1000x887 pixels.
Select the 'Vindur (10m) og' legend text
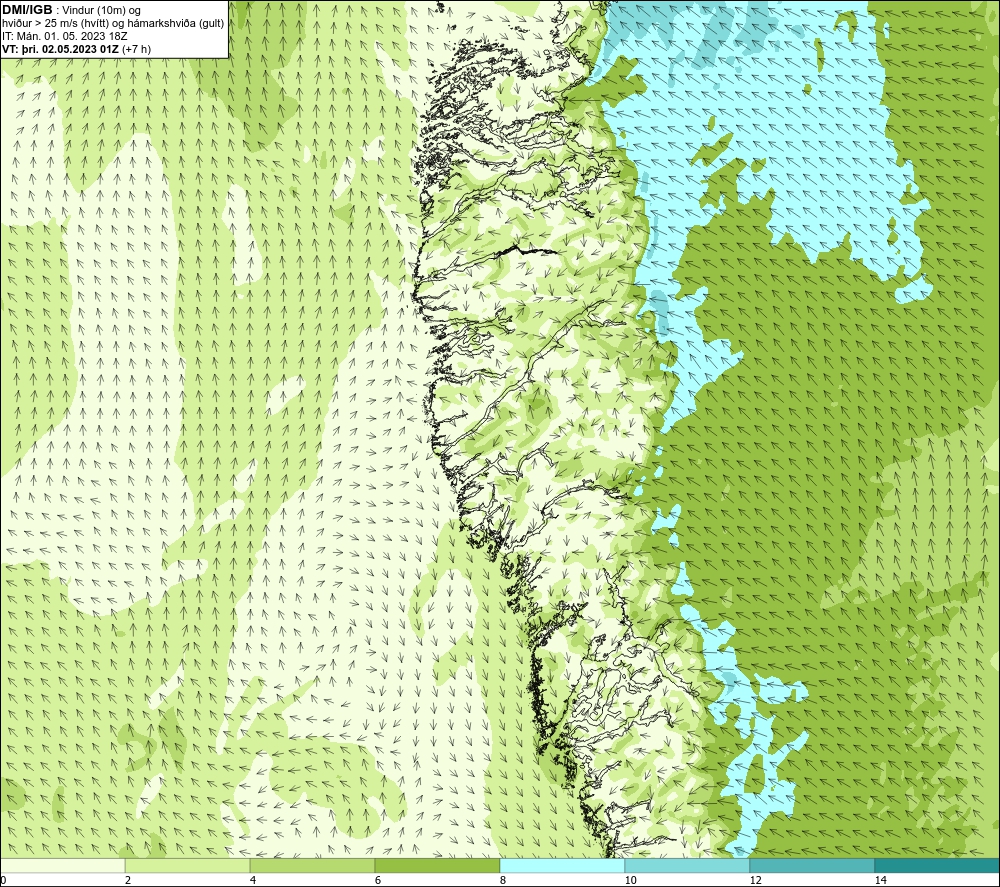(103, 10)
